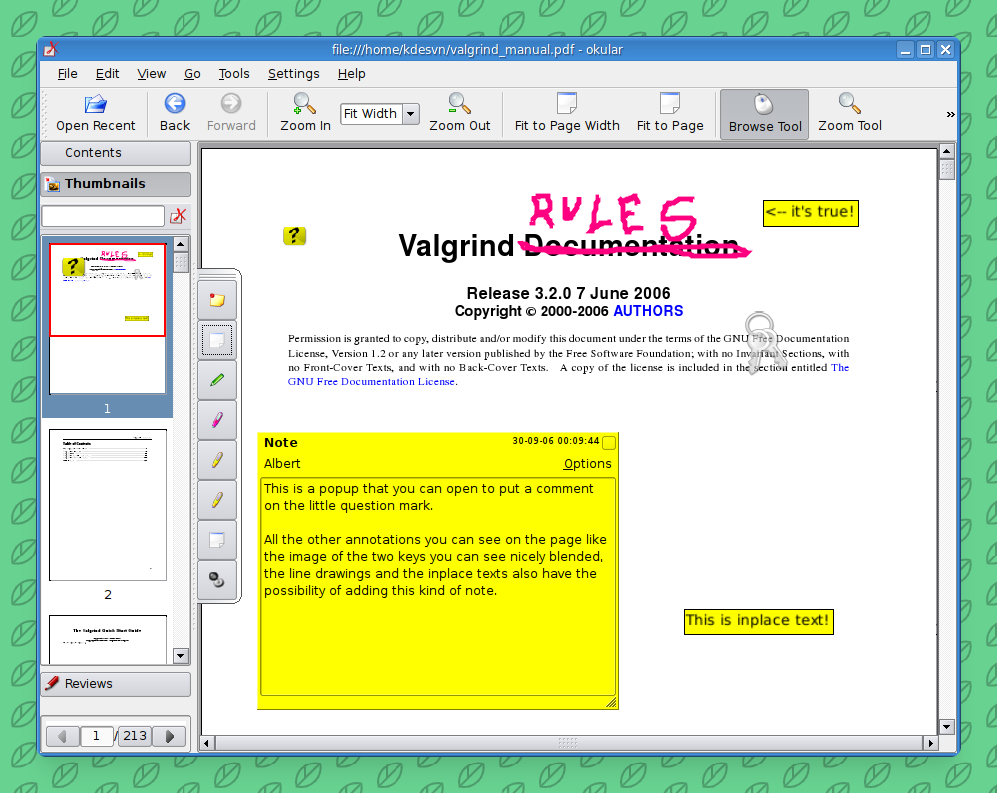
Task: Pick the green pen drawing tool
Action: coord(217,380)
